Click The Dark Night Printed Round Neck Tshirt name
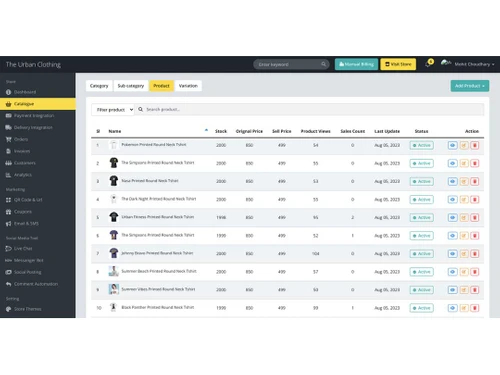The width and height of the screenshot is (500, 375). pyautogui.click(x=159, y=199)
